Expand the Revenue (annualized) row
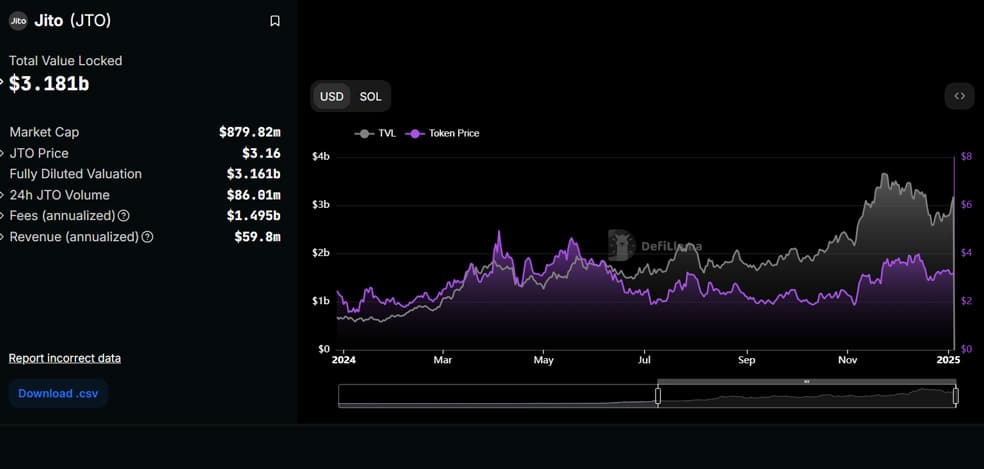Image resolution: width=984 pixels, height=469 pixels. (2, 237)
